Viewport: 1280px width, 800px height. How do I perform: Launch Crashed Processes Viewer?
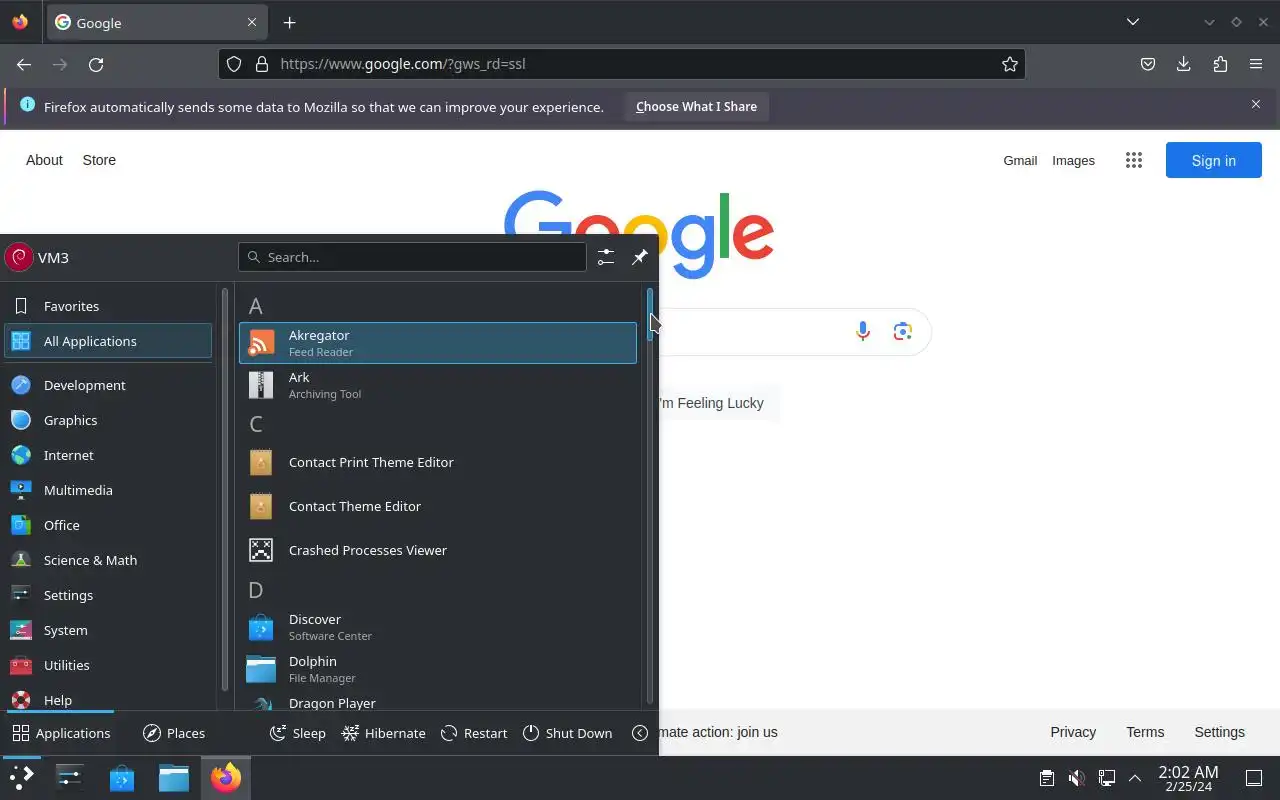coord(437,550)
